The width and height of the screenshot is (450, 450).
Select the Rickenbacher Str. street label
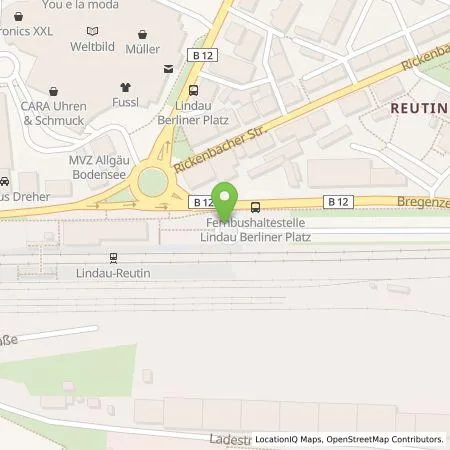coord(220,149)
